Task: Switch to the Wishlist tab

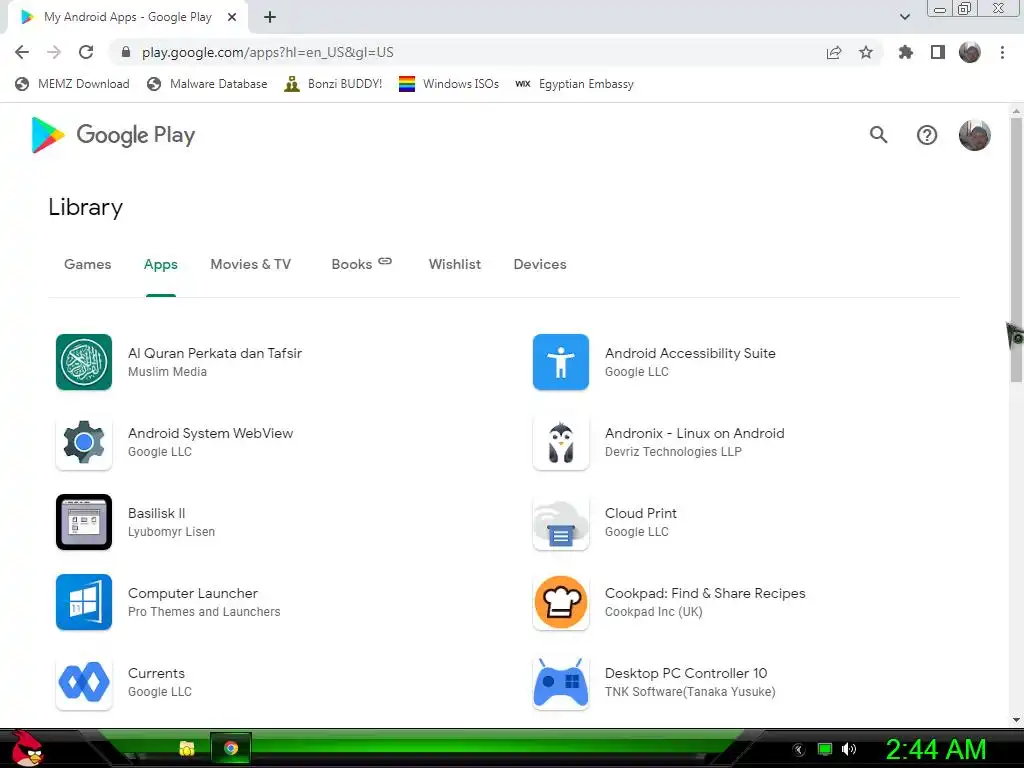Action: (x=455, y=264)
